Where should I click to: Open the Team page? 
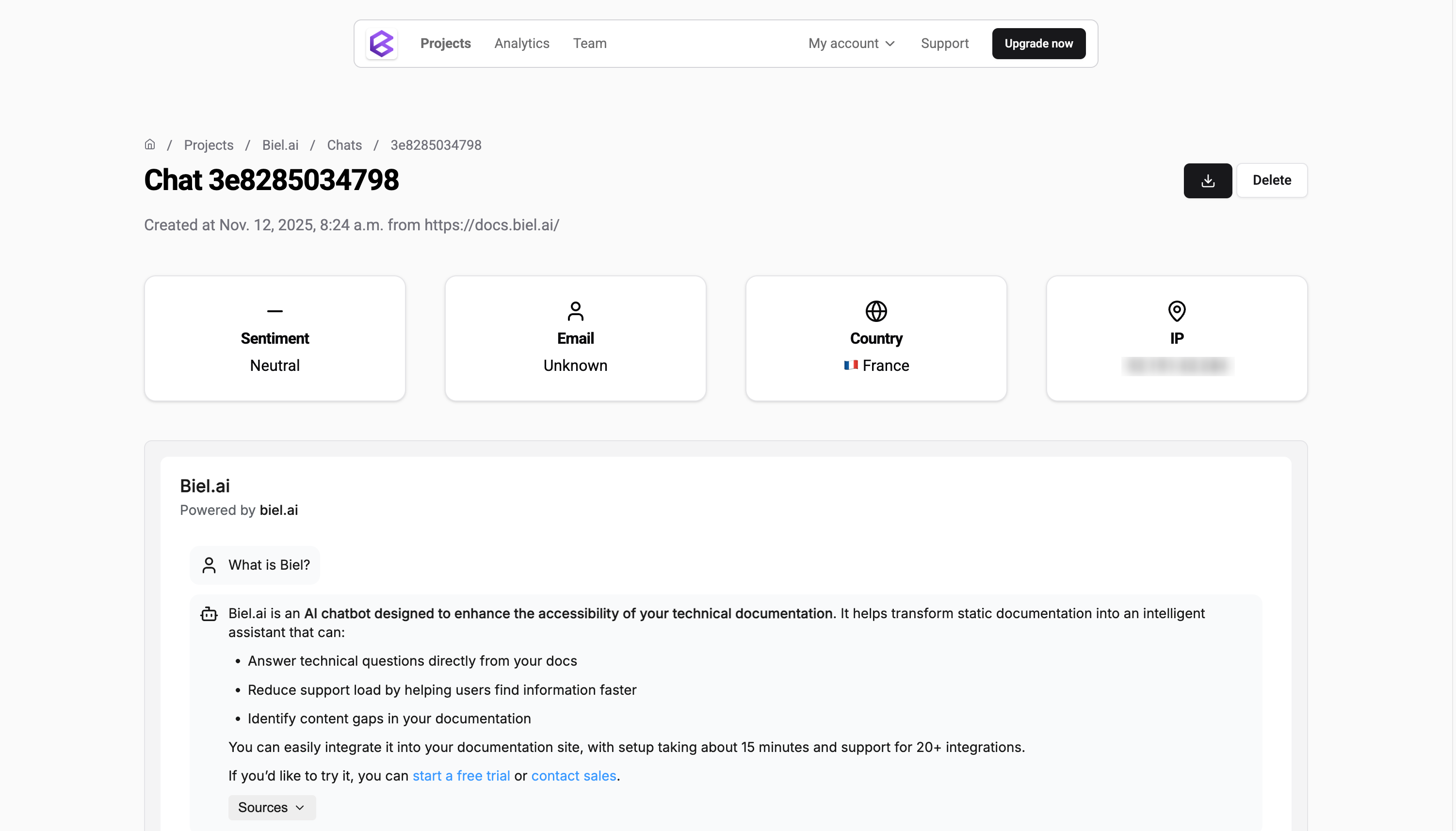(589, 43)
